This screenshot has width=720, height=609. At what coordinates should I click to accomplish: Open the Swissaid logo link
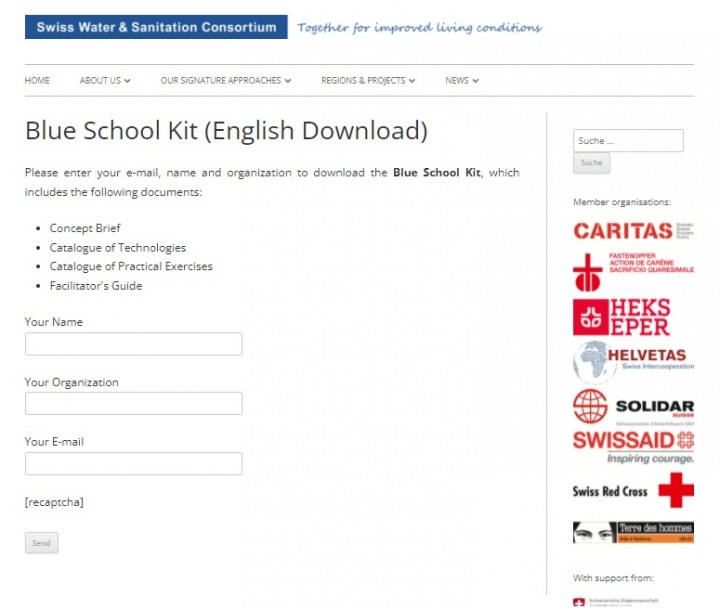pos(633,446)
